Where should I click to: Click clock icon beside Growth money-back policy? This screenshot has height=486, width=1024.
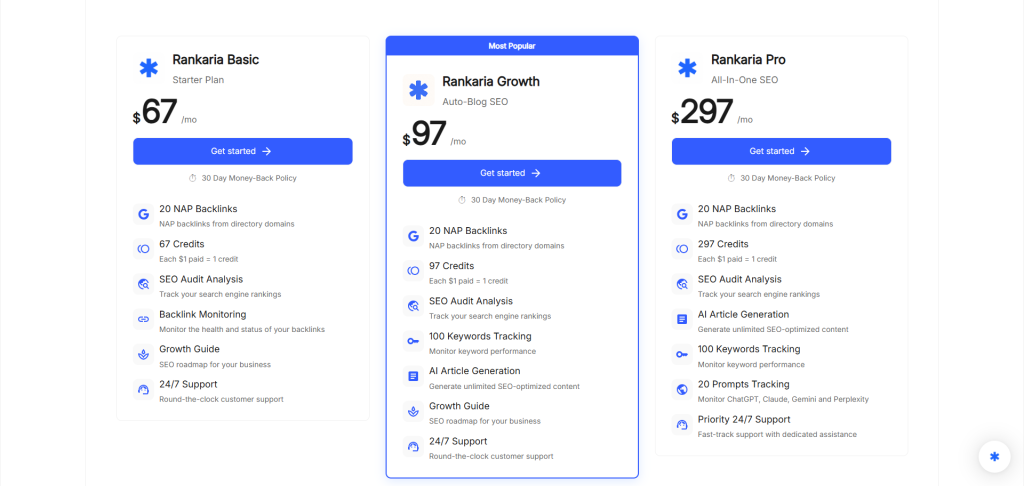[x=462, y=200]
